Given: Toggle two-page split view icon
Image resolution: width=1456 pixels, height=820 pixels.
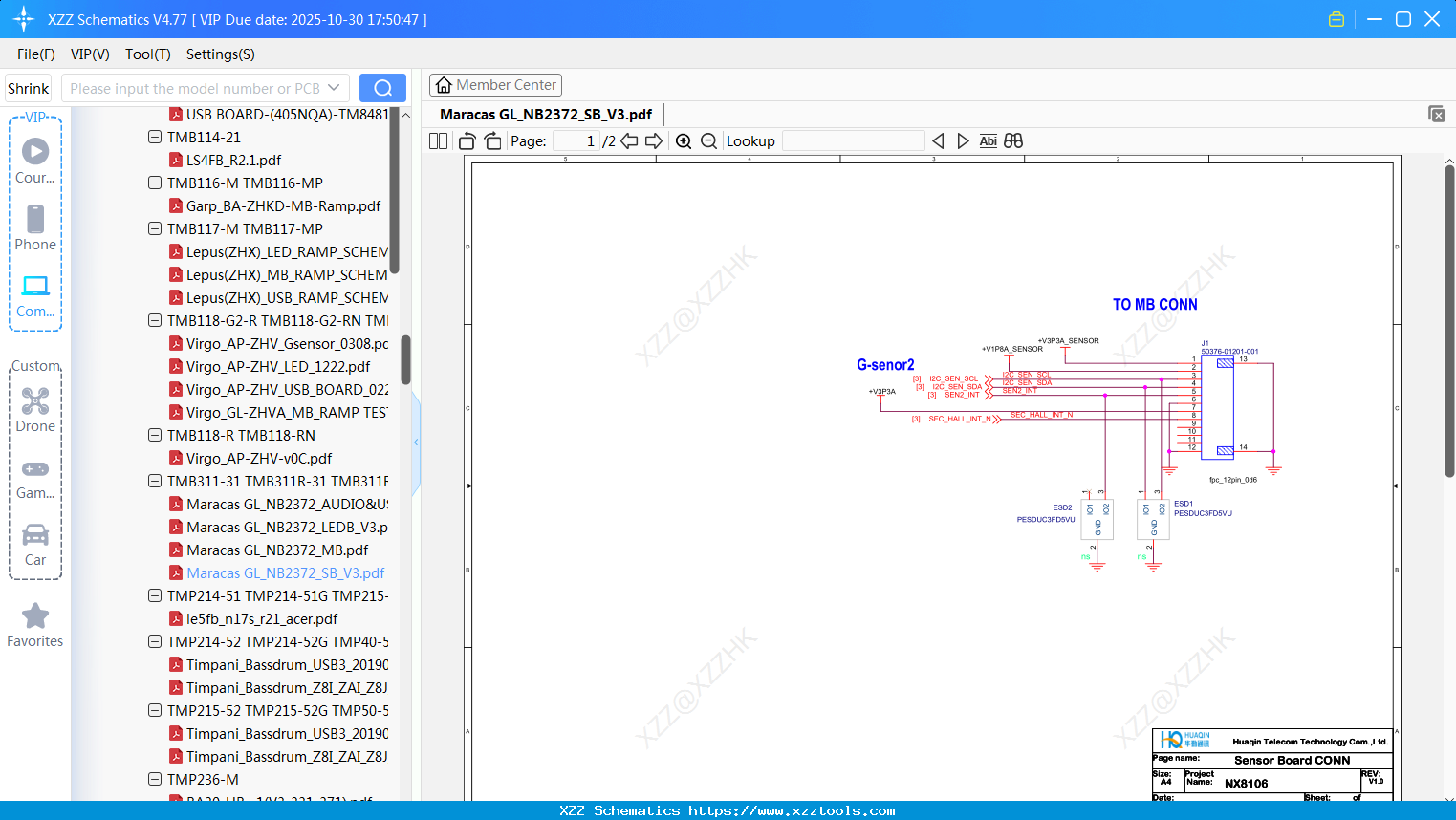Looking at the screenshot, I should 439,141.
